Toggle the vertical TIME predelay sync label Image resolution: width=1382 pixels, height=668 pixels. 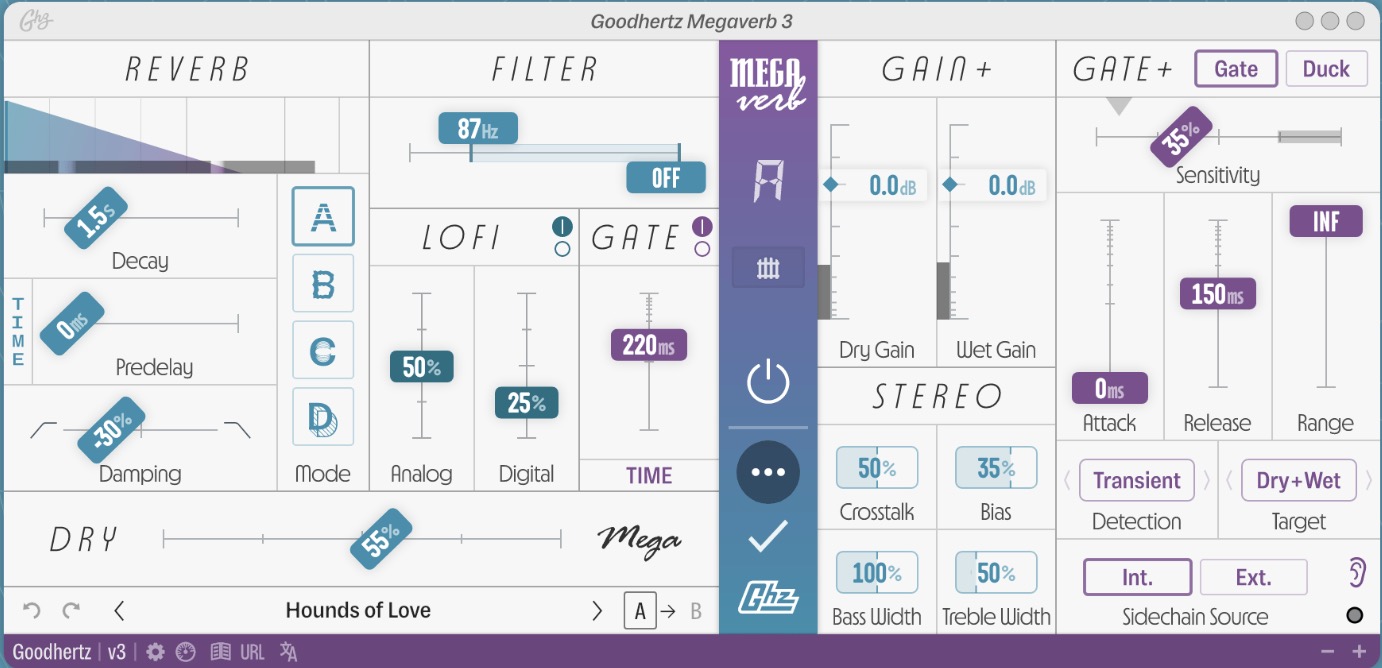[18, 332]
